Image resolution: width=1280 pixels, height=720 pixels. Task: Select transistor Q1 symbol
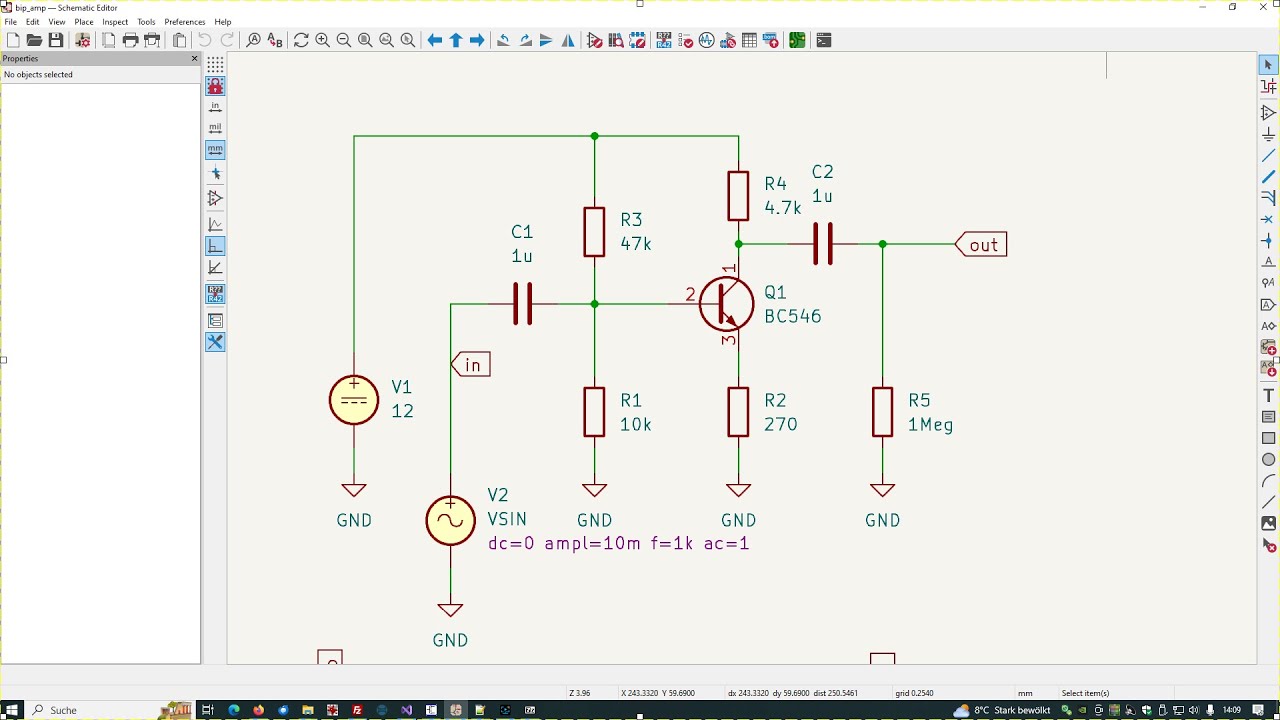(x=726, y=304)
